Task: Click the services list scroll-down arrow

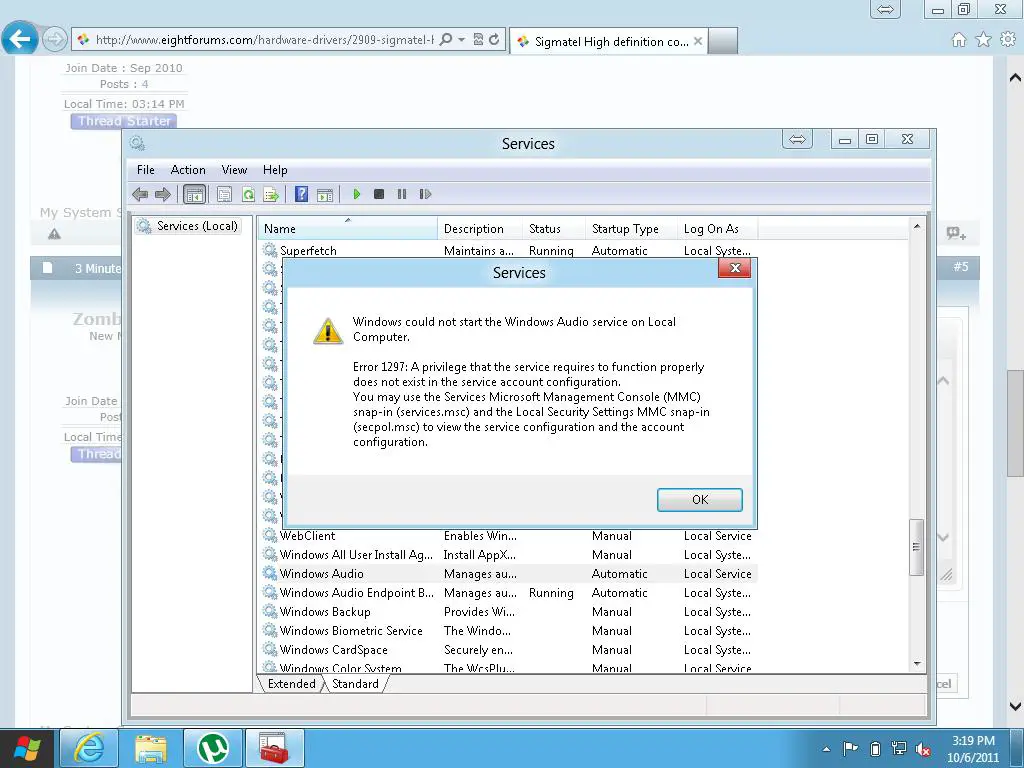Action: point(917,663)
